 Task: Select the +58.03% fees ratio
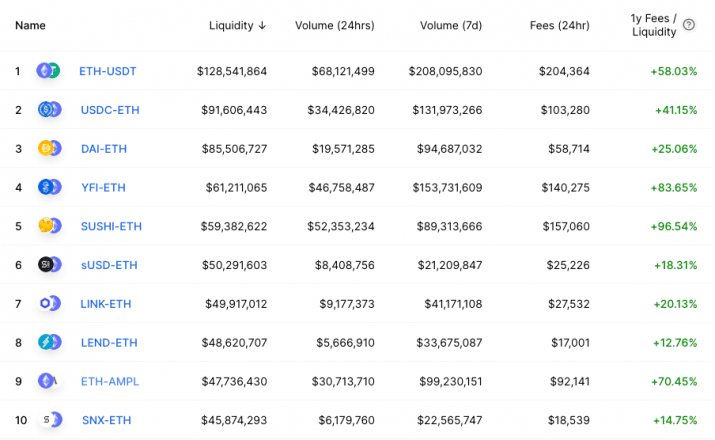674,71
